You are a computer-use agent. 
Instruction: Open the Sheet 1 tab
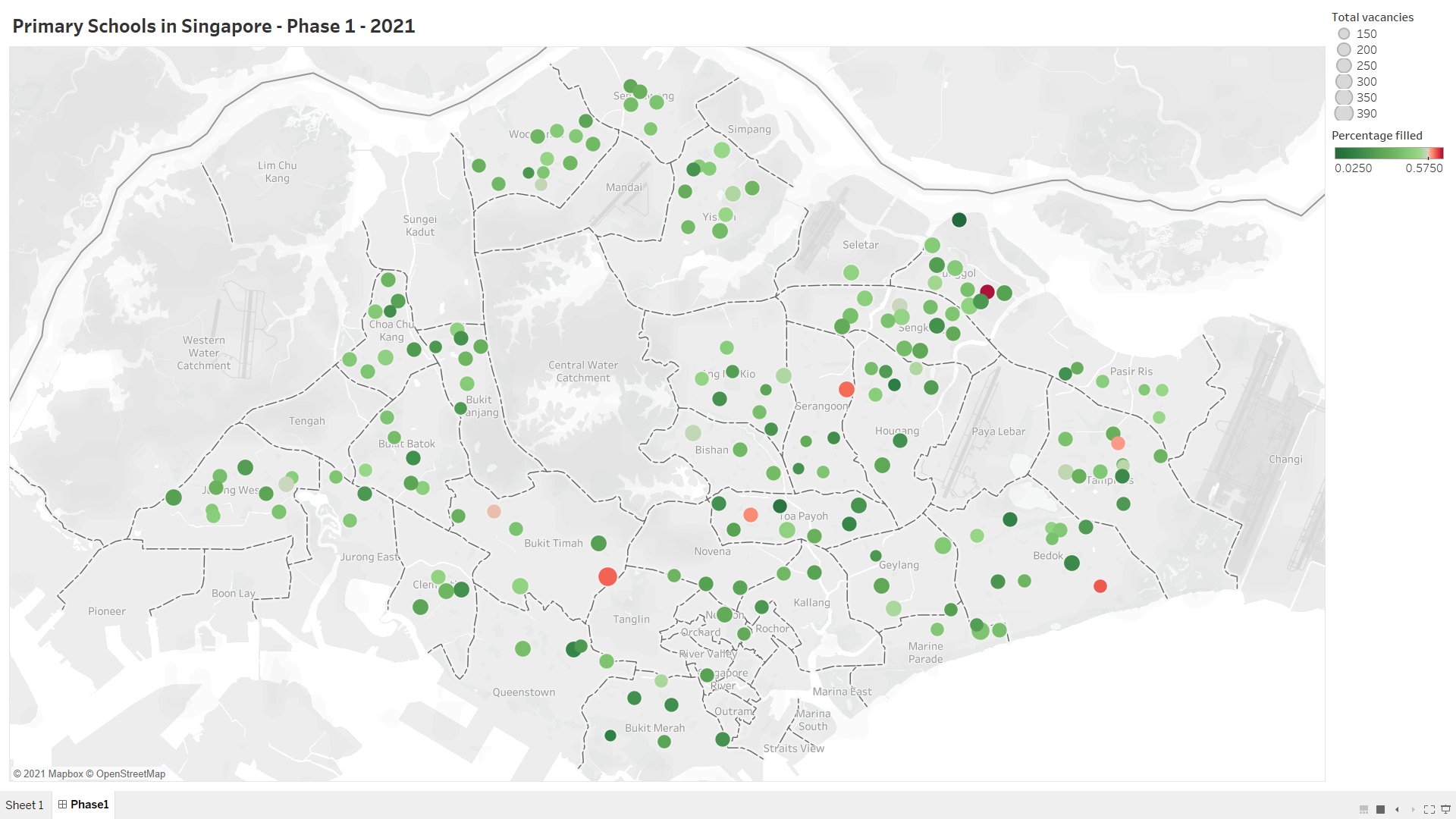point(24,805)
